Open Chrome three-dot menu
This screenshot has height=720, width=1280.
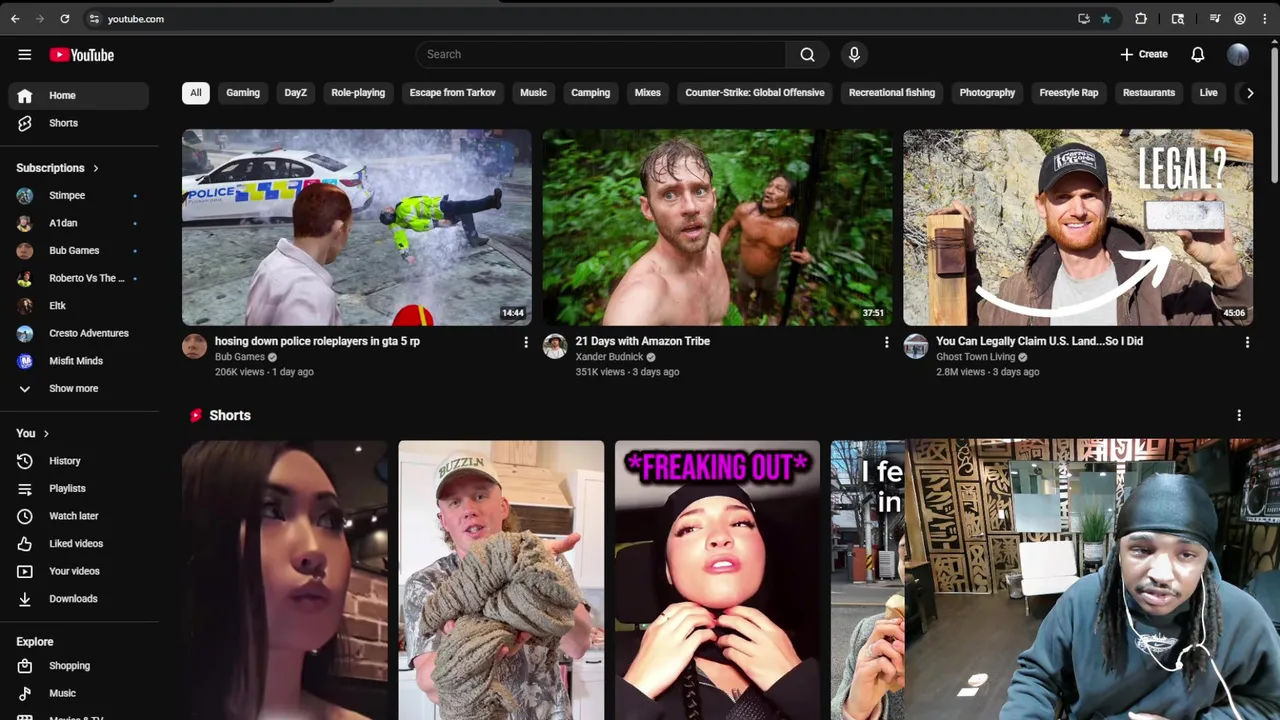pyautogui.click(x=1265, y=19)
